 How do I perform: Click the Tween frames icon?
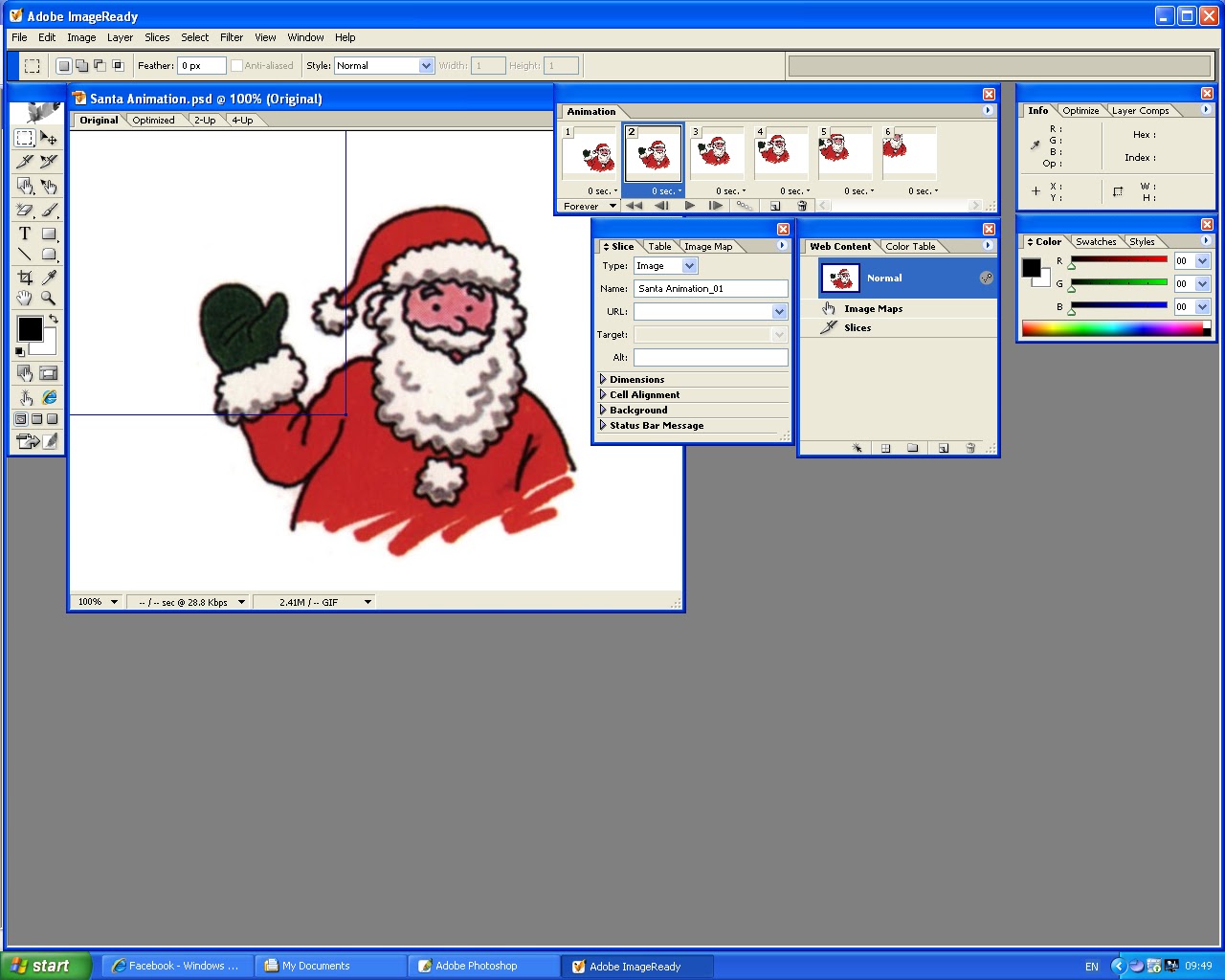coord(745,206)
